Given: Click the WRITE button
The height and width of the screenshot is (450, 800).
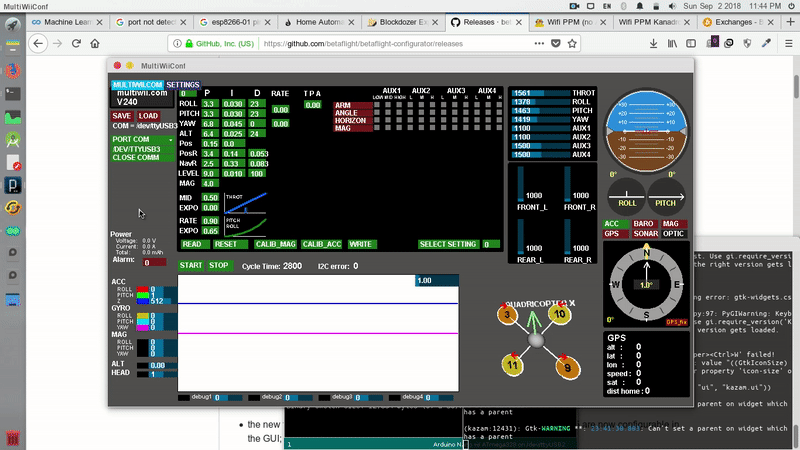Looking at the screenshot, I should [362, 244].
